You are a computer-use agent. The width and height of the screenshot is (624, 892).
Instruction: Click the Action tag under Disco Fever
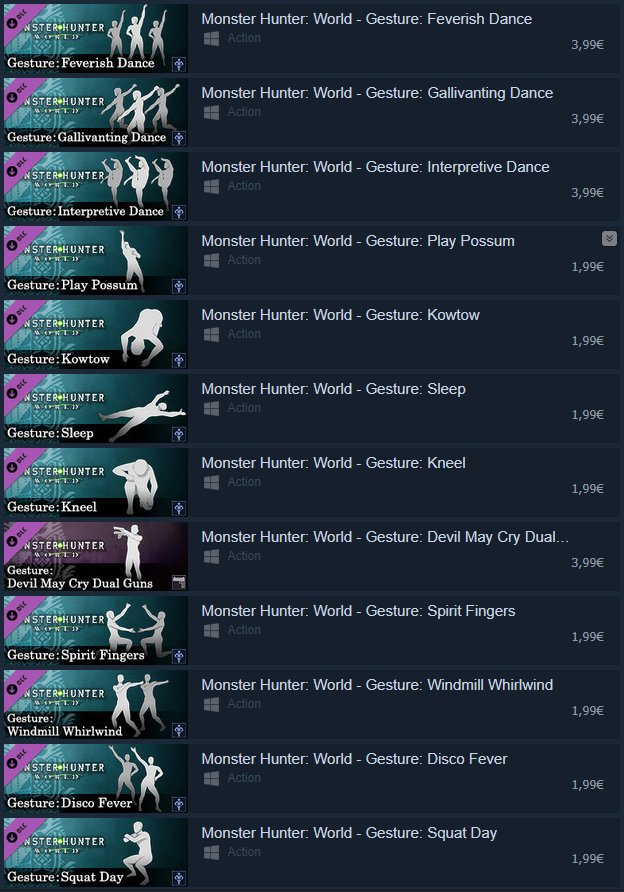[x=244, y=778]
